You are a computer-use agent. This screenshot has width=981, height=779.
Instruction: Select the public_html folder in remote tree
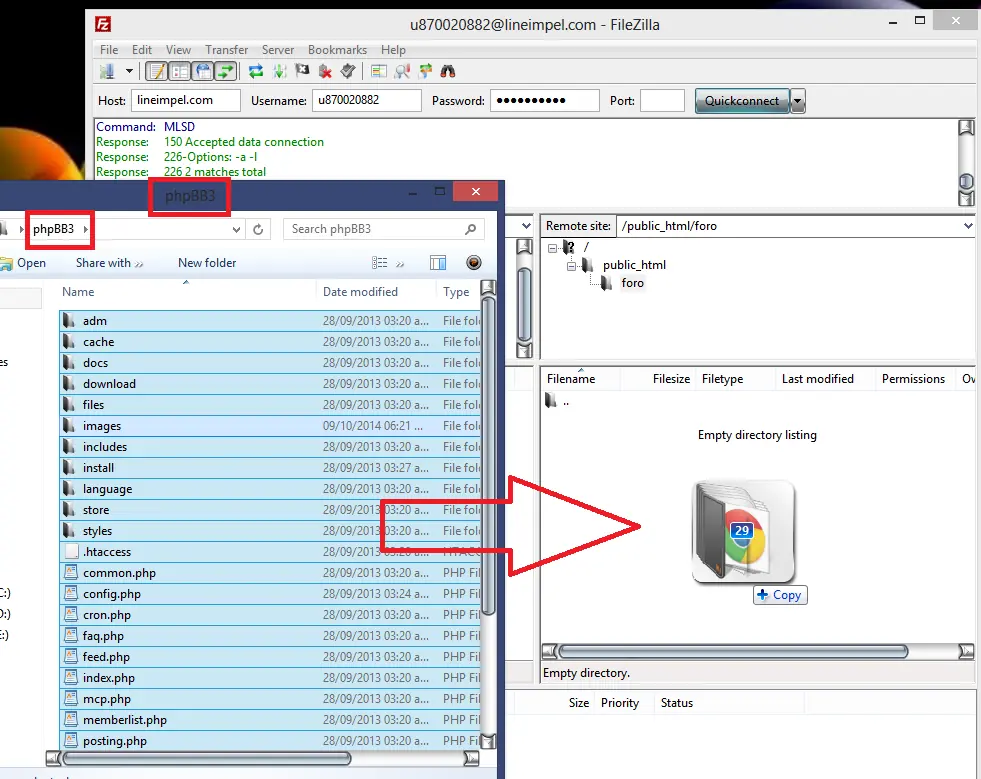634,265
